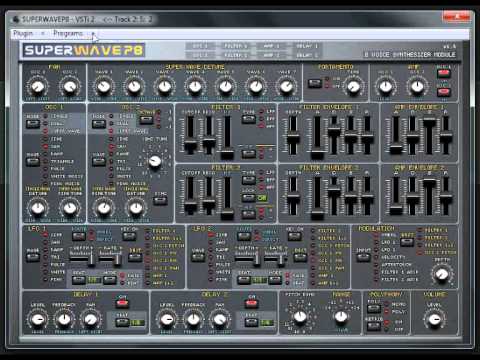Screen dimensions: 480x360
Task: Click the OSC 1 FINE TUNE knob
Action: pyautogui.click(x=70, y=208)
